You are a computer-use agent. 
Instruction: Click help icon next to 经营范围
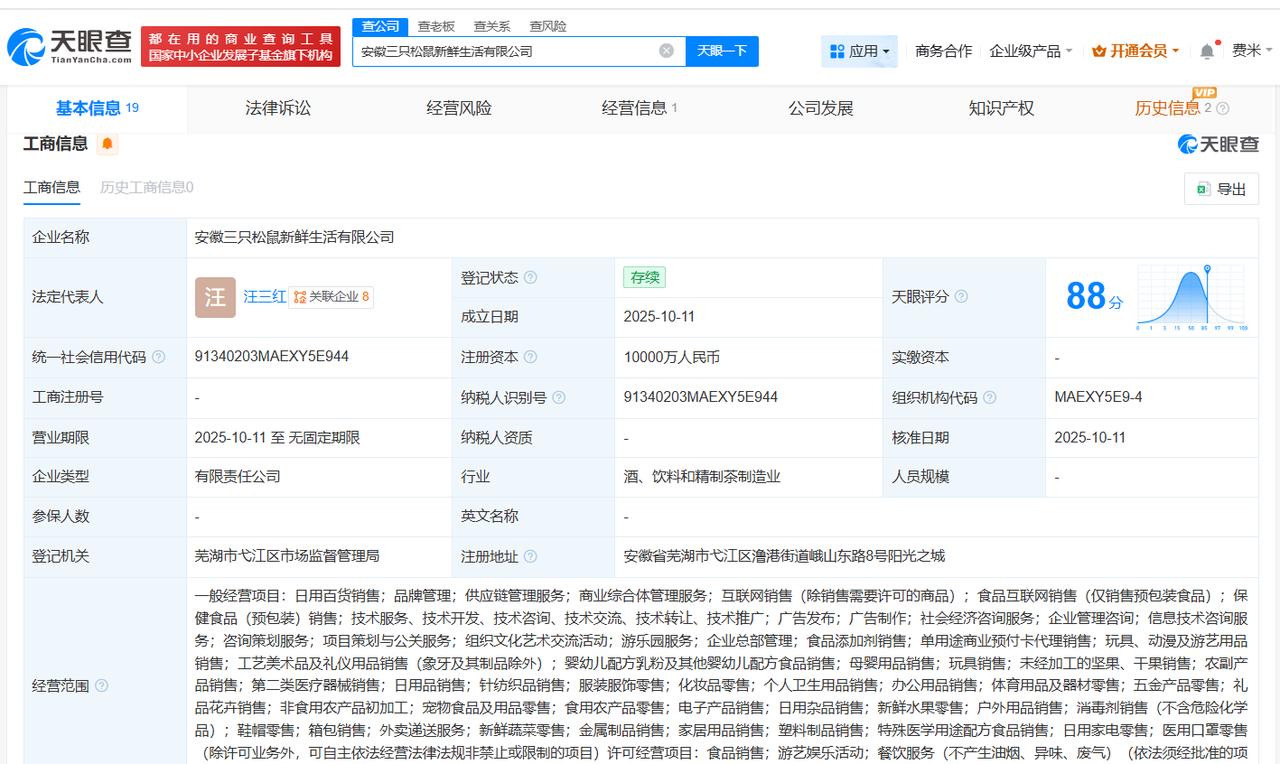[x=101, y=686]
